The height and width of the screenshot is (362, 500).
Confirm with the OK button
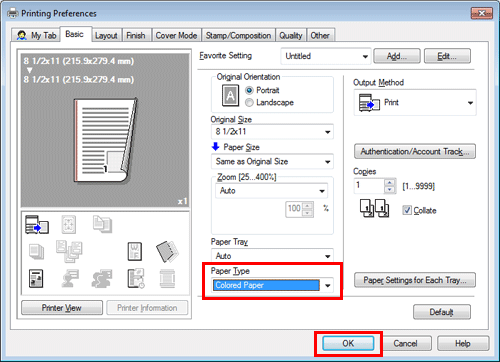(348, 343)
